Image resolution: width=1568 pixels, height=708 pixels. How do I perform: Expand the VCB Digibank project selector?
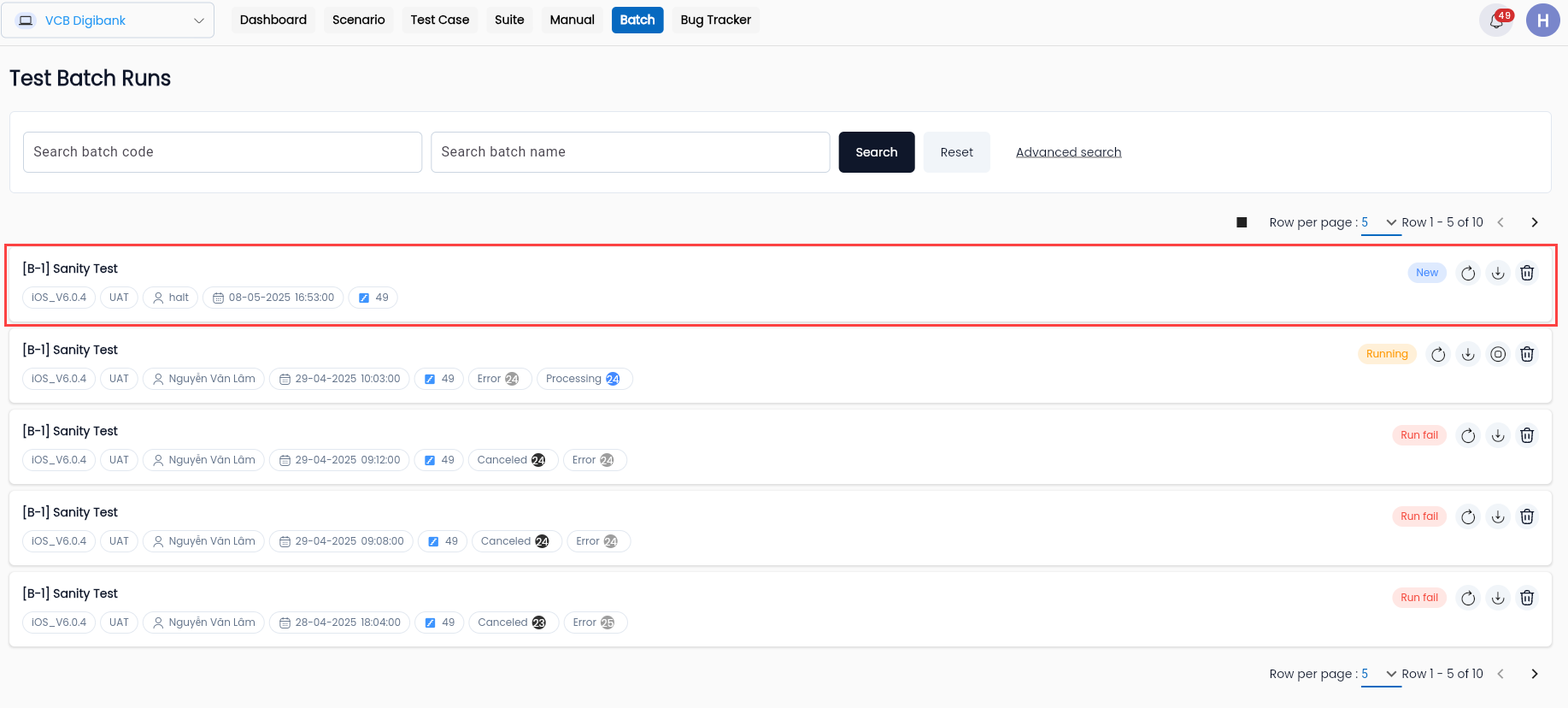(108, 21)
